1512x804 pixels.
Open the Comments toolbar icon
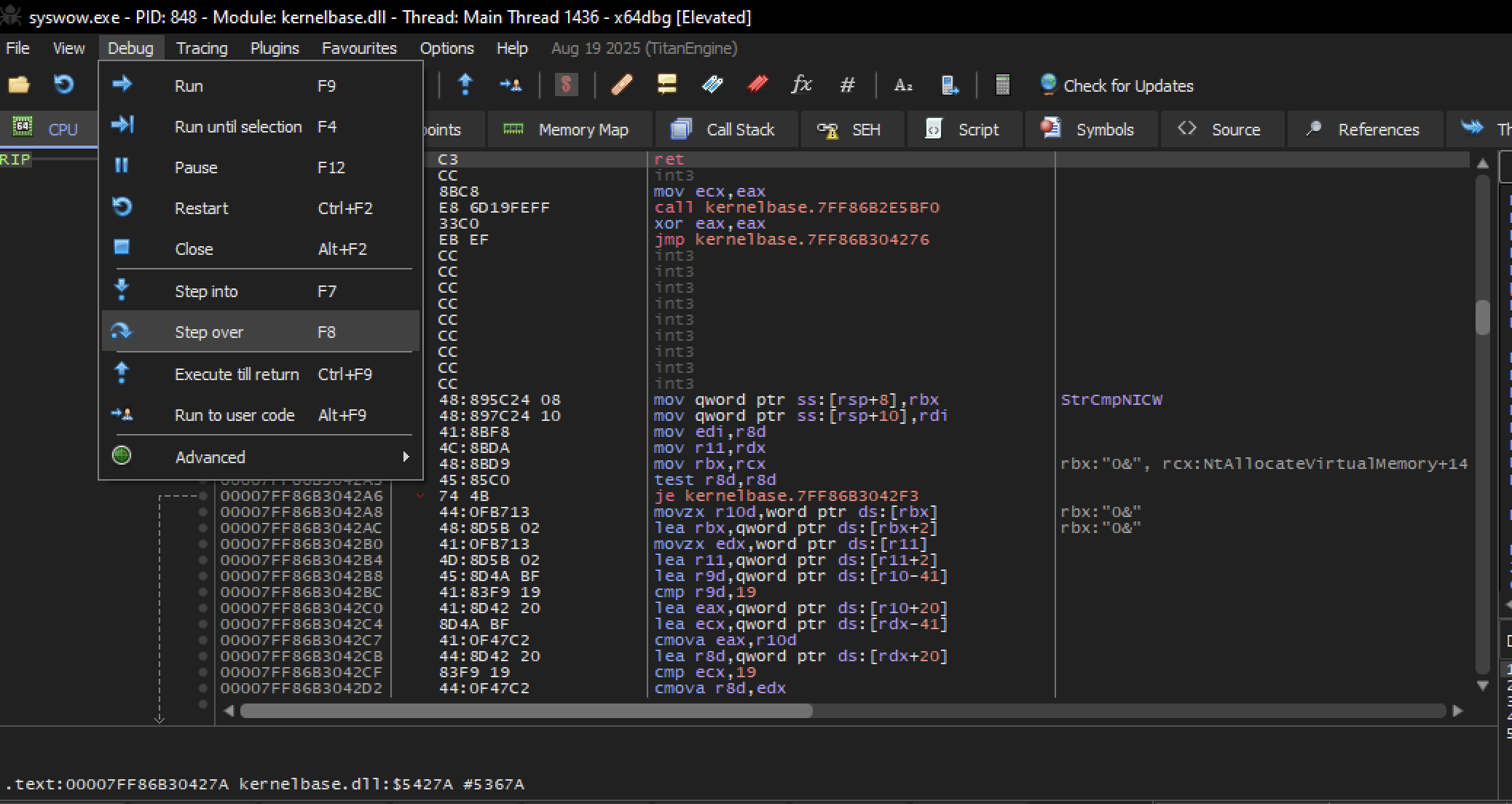tap(666, 85)
